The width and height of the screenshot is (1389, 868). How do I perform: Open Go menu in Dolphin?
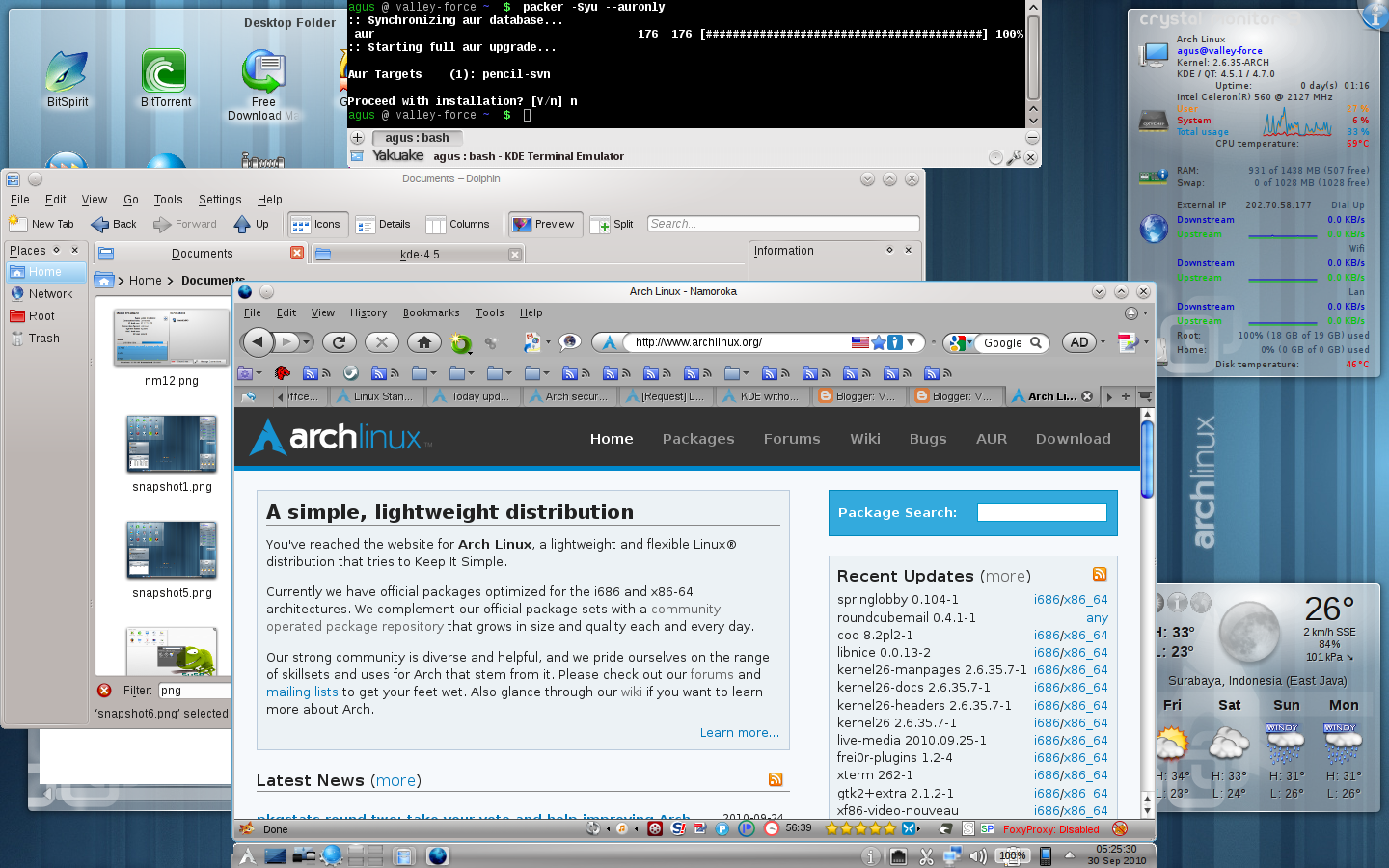pos(131,200)
